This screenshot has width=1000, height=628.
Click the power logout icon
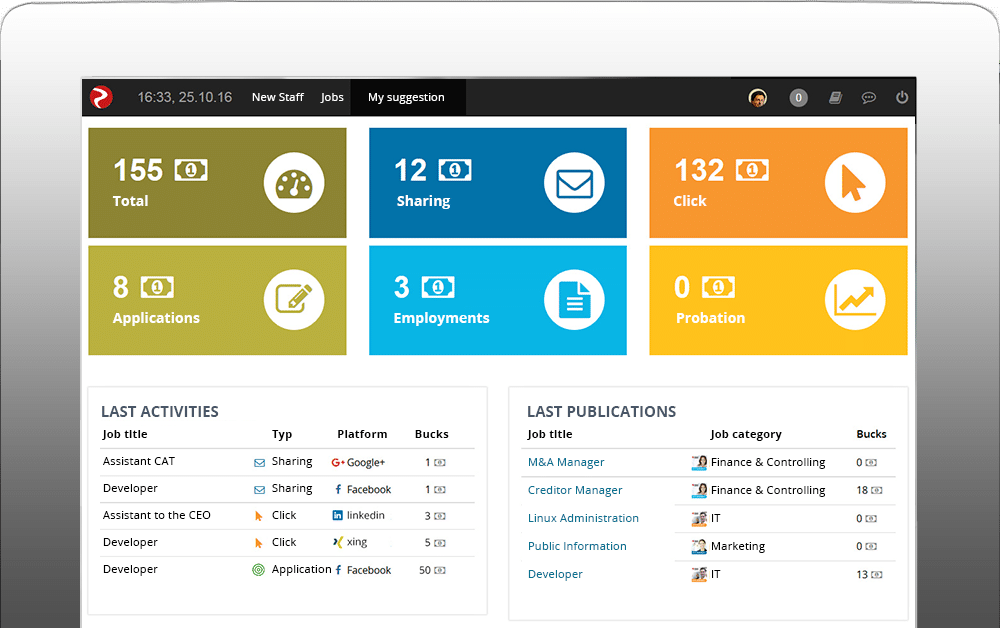[902, 98]
